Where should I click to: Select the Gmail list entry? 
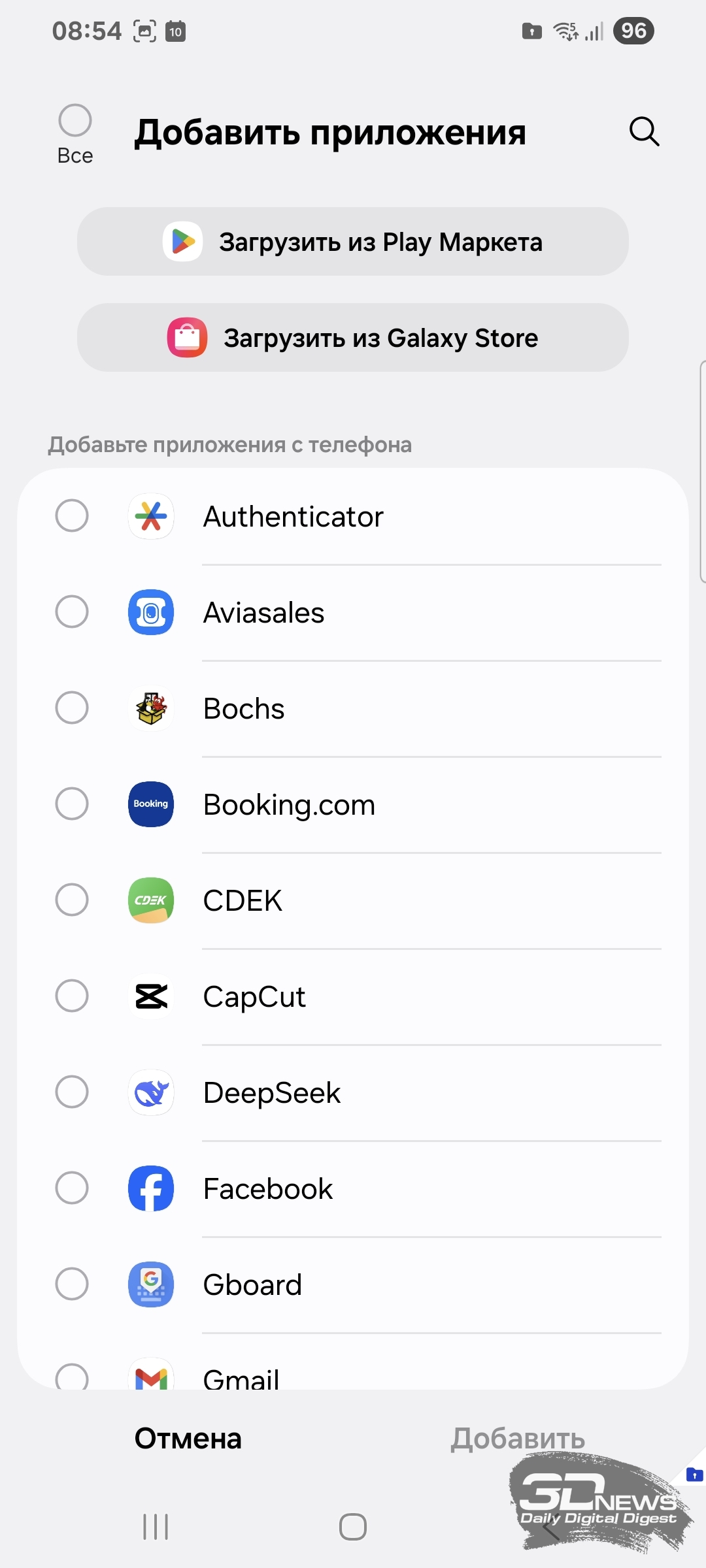point(241,1377)
